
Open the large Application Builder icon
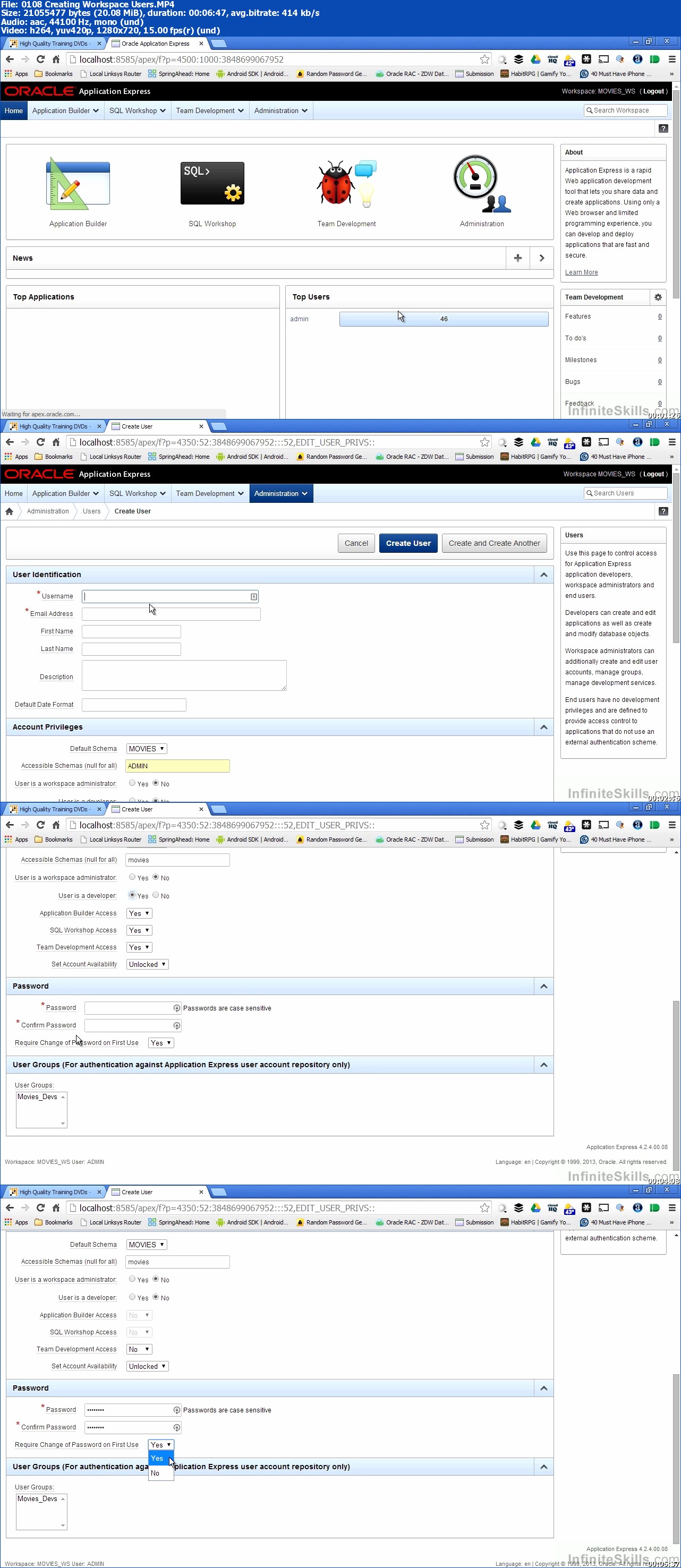click(78, 184)
